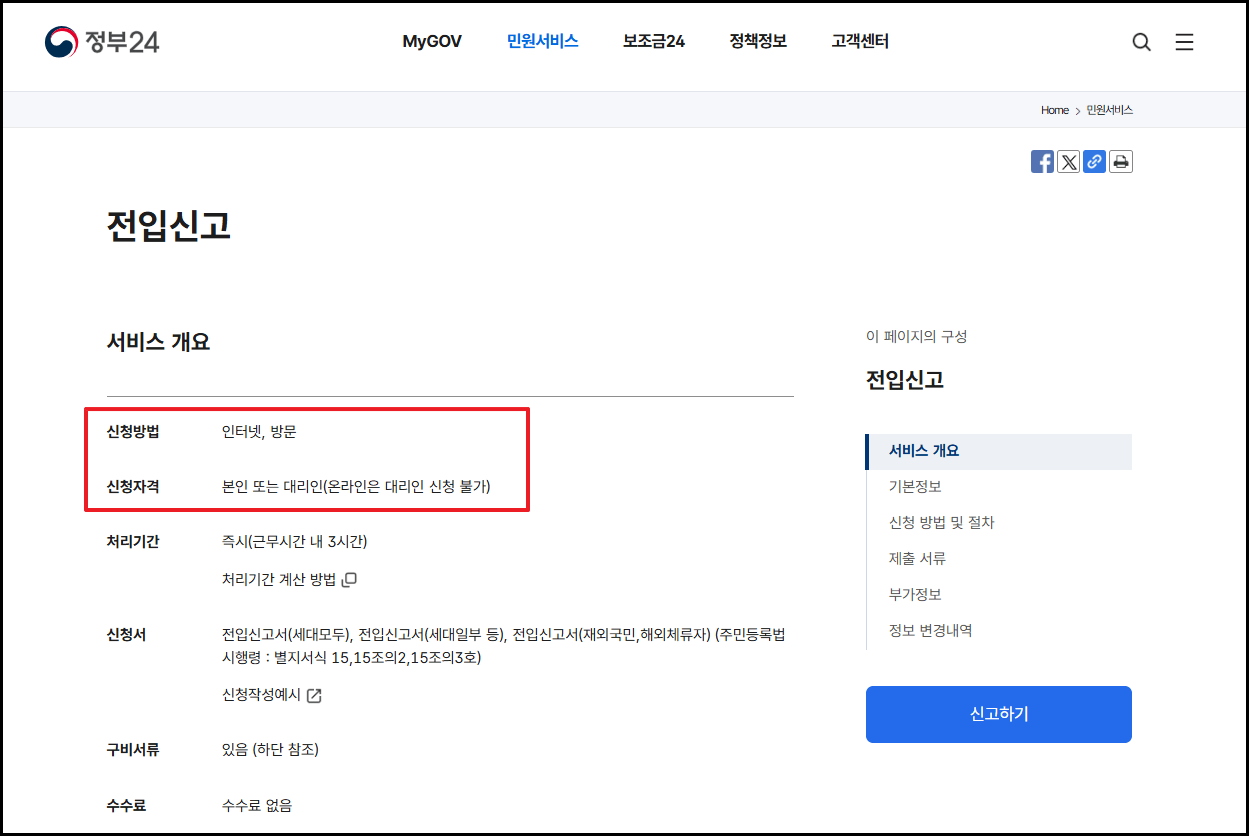The image size is (1249, 836).
Task: Select 기본정보 in the page sidebar
Action: 914,486
